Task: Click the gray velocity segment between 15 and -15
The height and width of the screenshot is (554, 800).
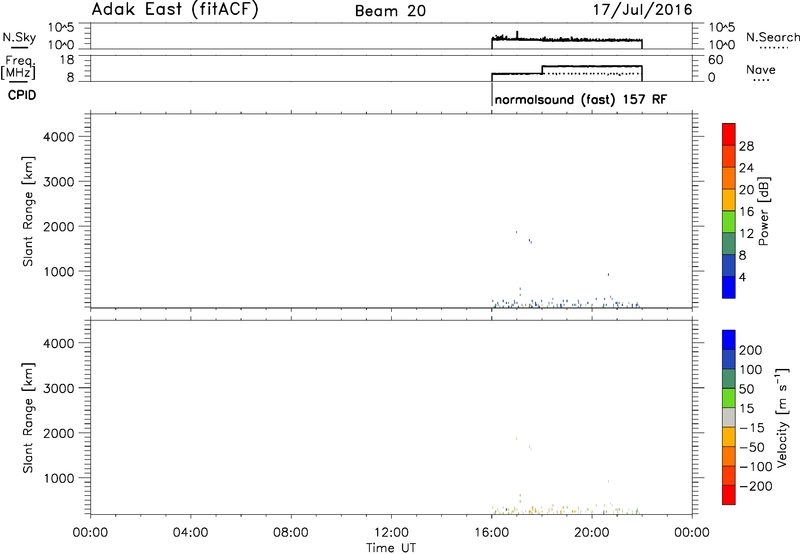Action: coord(729,418)
